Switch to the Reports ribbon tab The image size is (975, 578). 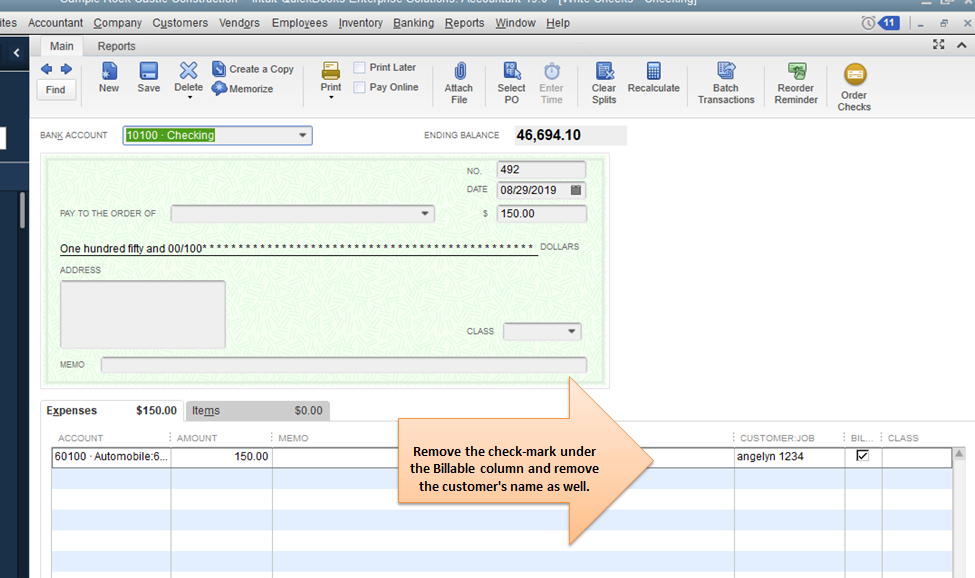click(x=116, y=46)
